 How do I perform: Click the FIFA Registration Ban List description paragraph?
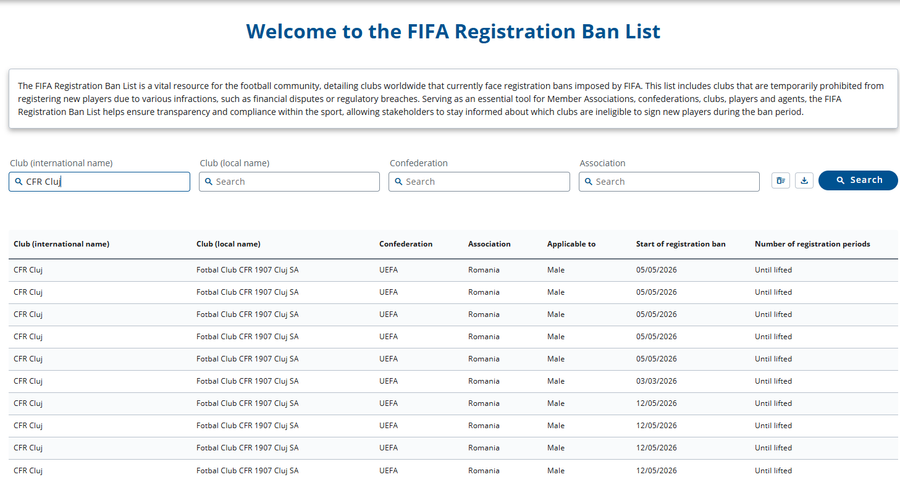click(x=451, y=99)
